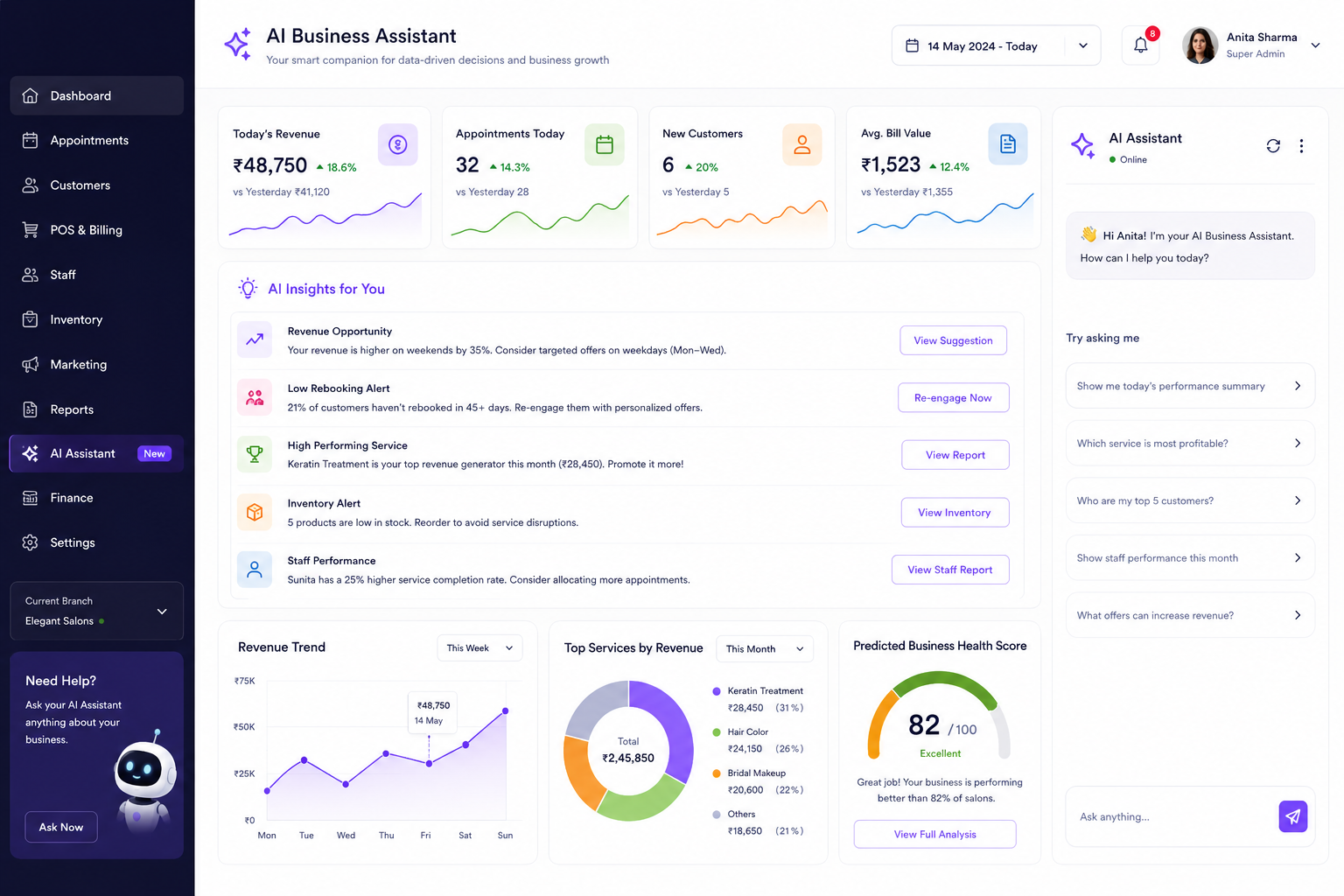Select 'Show me today's performance summary' prompt

coord(1190,386)
